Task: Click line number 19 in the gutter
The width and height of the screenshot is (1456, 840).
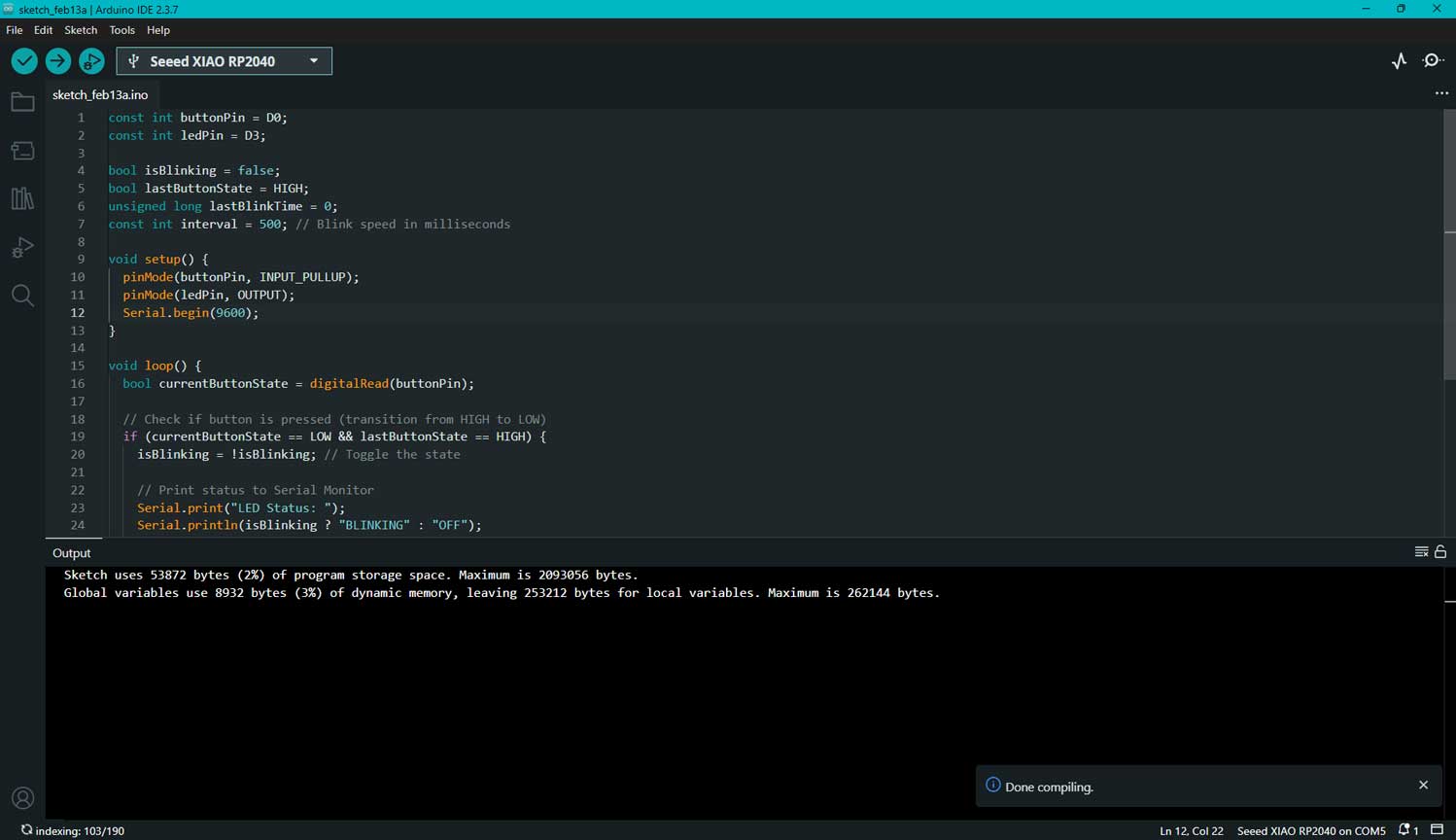Action: (x=78, y=437)
